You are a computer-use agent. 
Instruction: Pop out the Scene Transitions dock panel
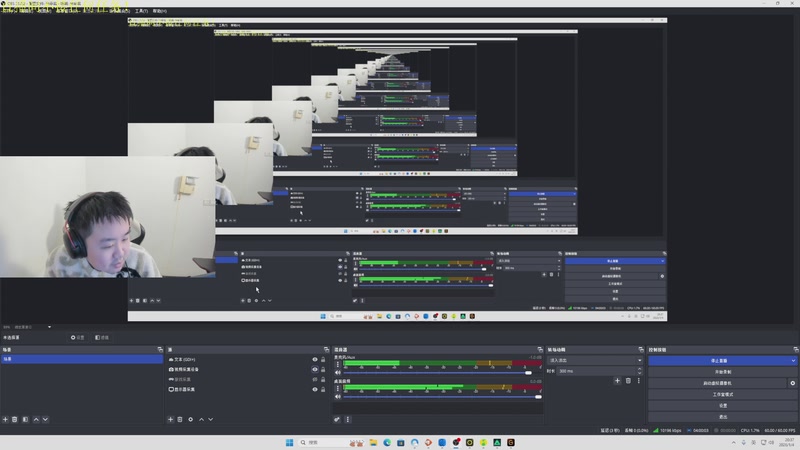tap(641, 349)
